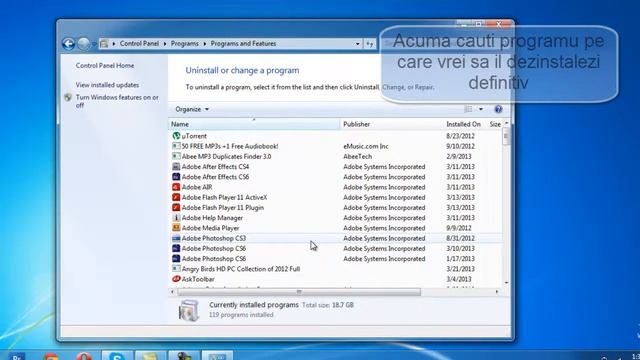The height and width of the screenshot is (360, 640).
Task: Select Abee MP3 Duplicates Finder 3.0
Action: (227, 156)
